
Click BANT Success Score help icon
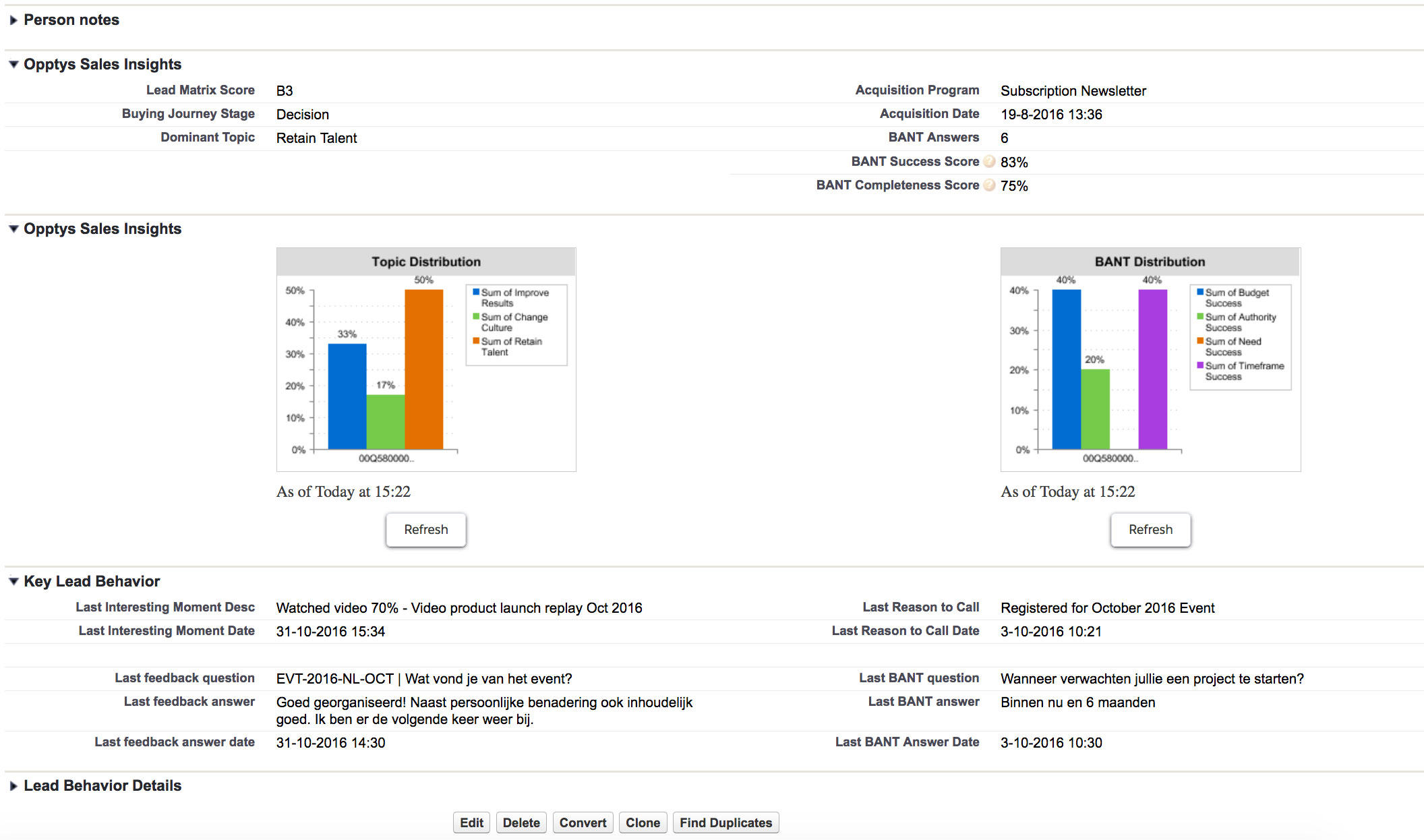tap(989, 162)
